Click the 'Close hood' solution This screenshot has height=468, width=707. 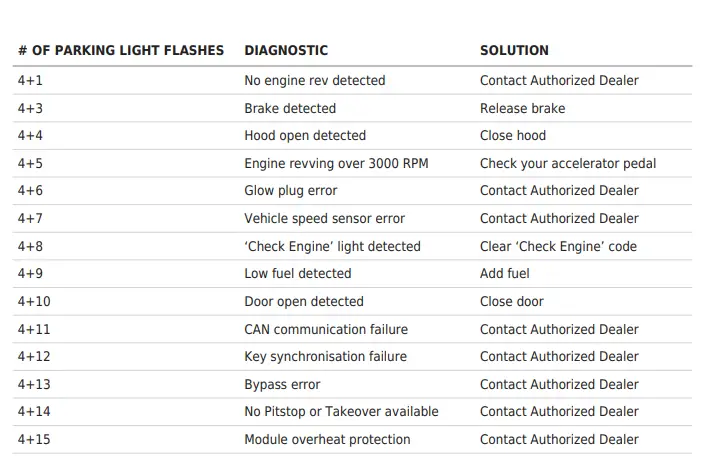click(513, 135)
